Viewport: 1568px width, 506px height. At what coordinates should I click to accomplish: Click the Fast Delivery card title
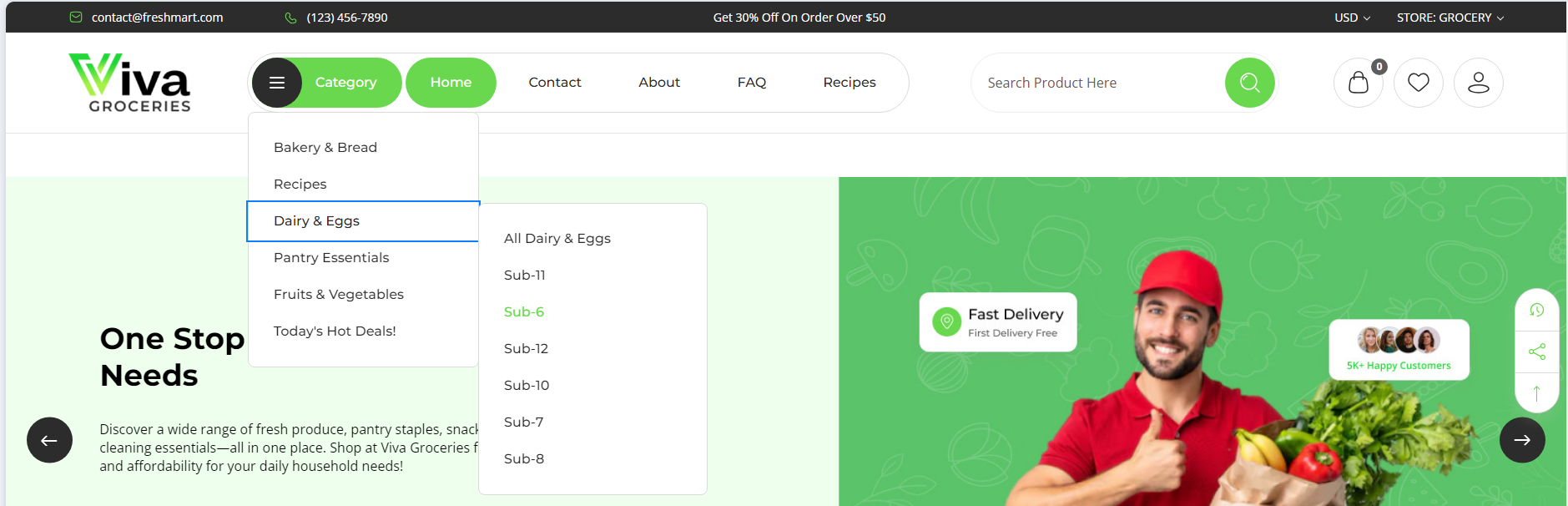click(1016, 314)
